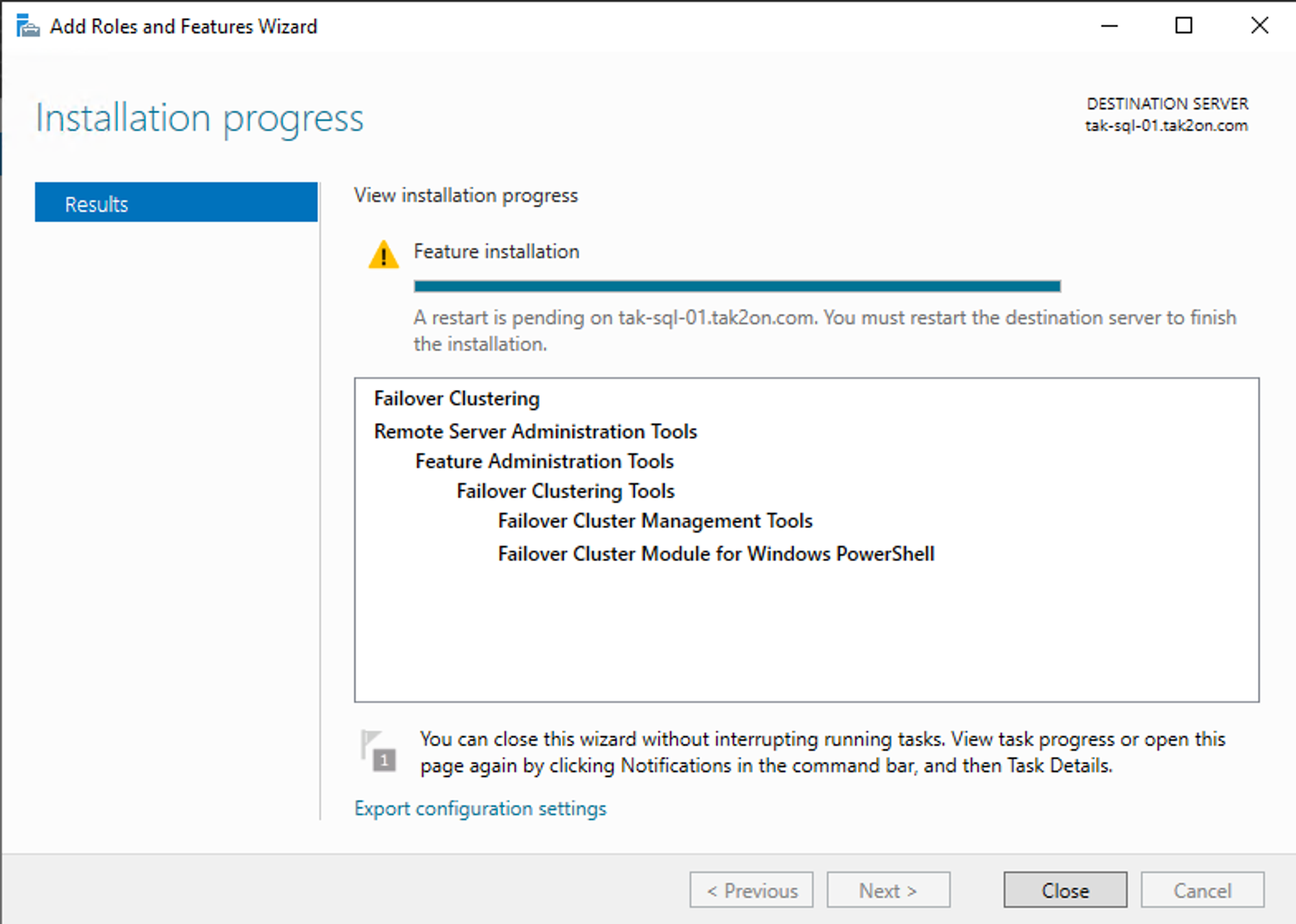Select Failover Clustering in results list
The height and width of the screenshot is (924, 1296).
click(x=457, y=398)
